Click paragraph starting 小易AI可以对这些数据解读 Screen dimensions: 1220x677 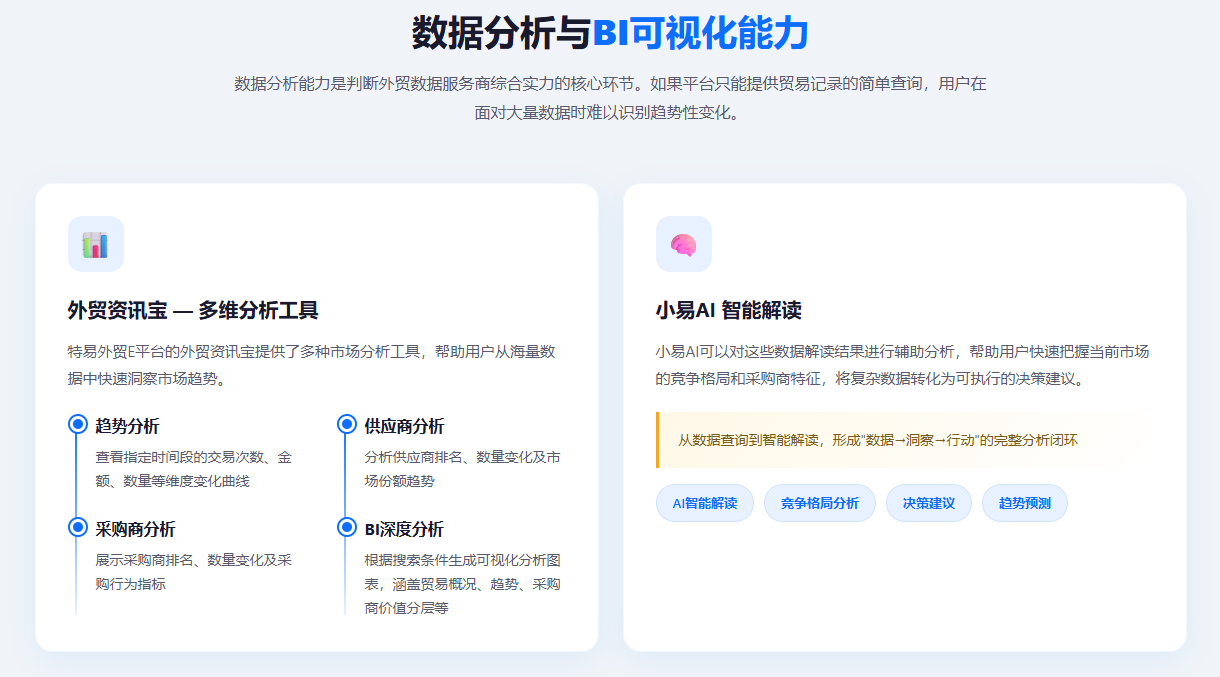tap(902, 365)
